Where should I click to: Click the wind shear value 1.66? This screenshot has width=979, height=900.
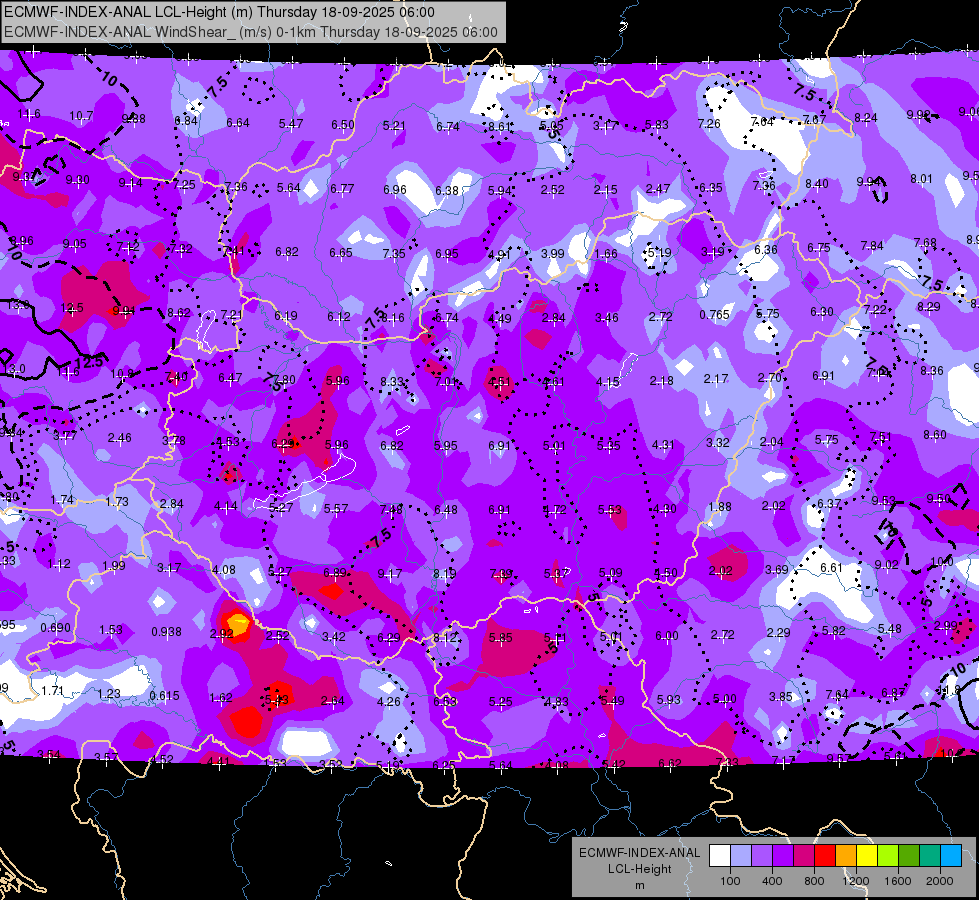coord(606,254)
